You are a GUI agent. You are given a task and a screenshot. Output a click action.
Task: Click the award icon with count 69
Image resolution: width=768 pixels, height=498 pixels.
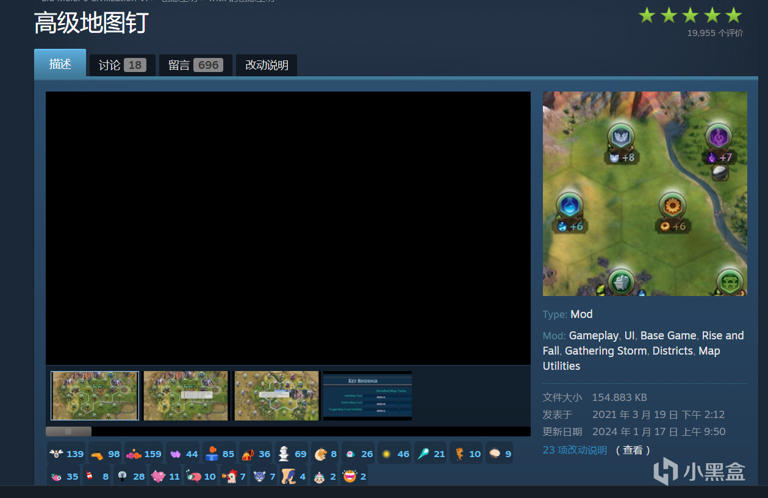coord(284,454)
